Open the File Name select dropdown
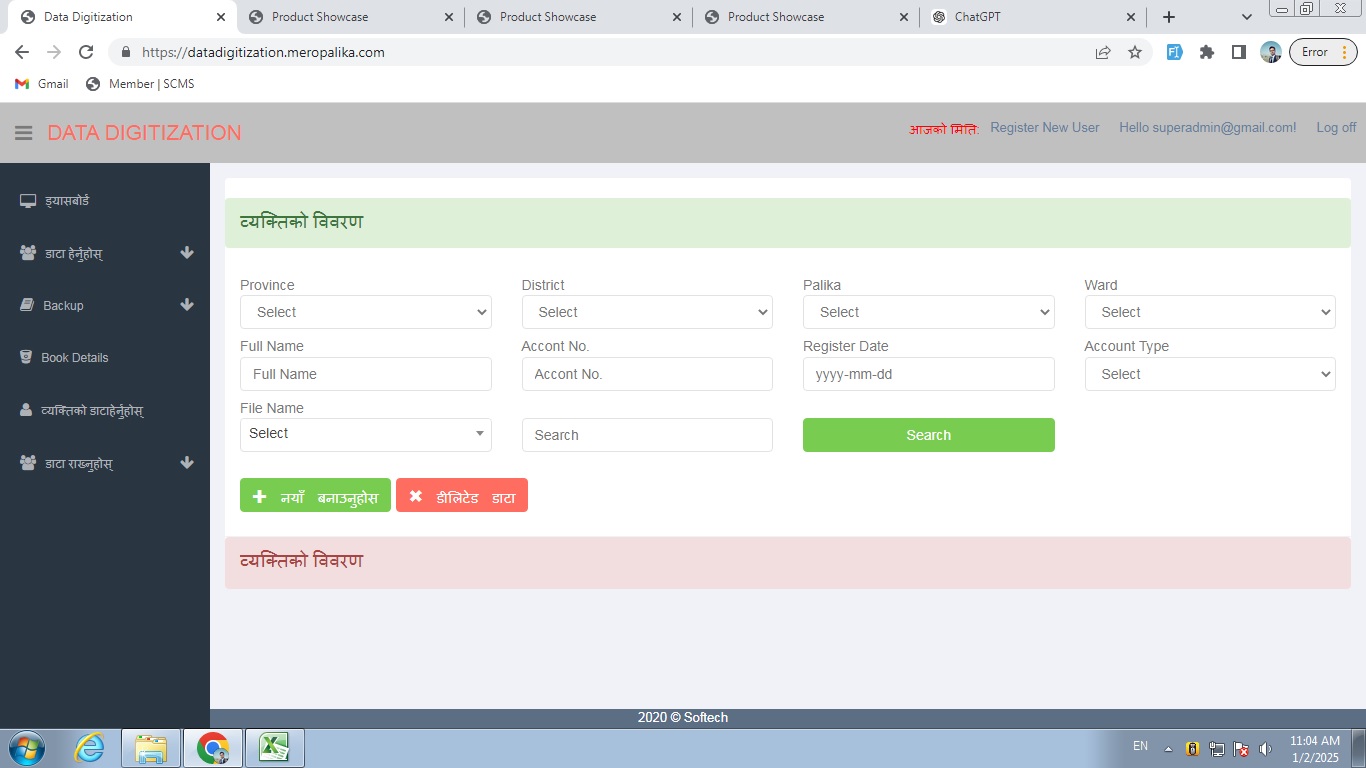 click(x=365, y=434)
